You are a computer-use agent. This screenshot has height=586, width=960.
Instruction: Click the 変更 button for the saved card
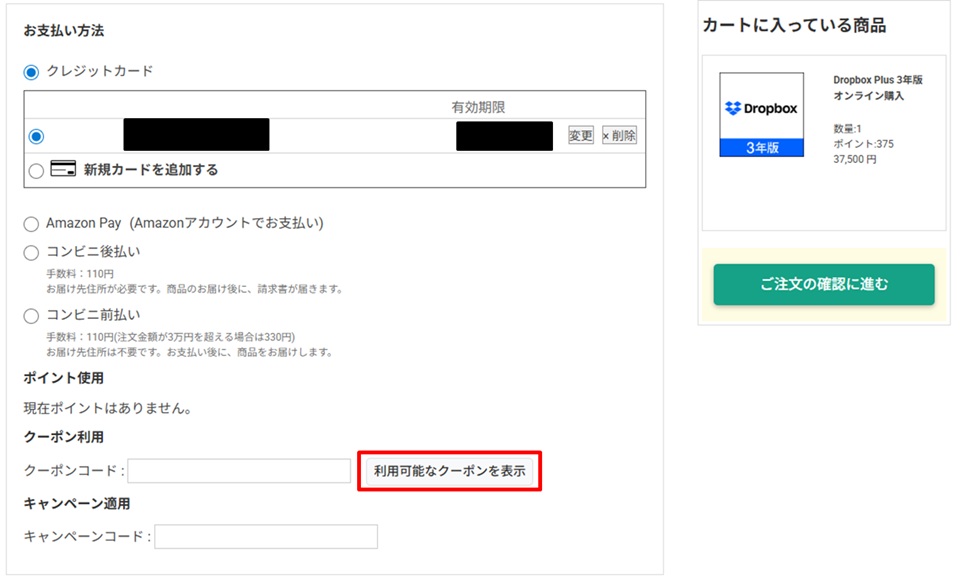tap(581, 136)
